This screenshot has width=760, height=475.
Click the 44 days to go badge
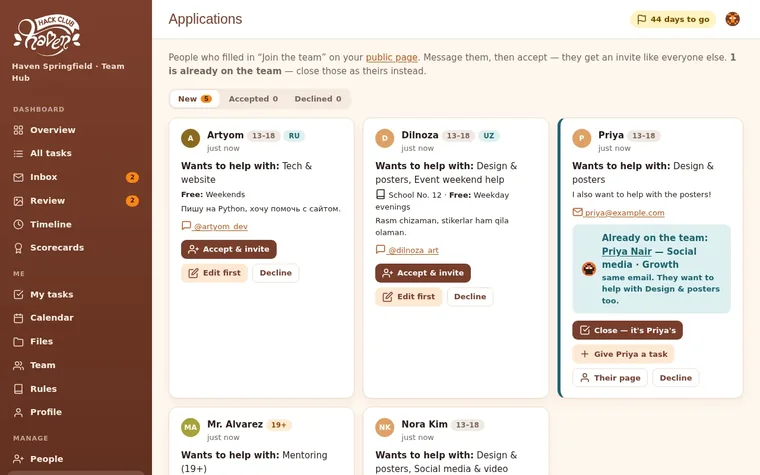tap(673, 19)
